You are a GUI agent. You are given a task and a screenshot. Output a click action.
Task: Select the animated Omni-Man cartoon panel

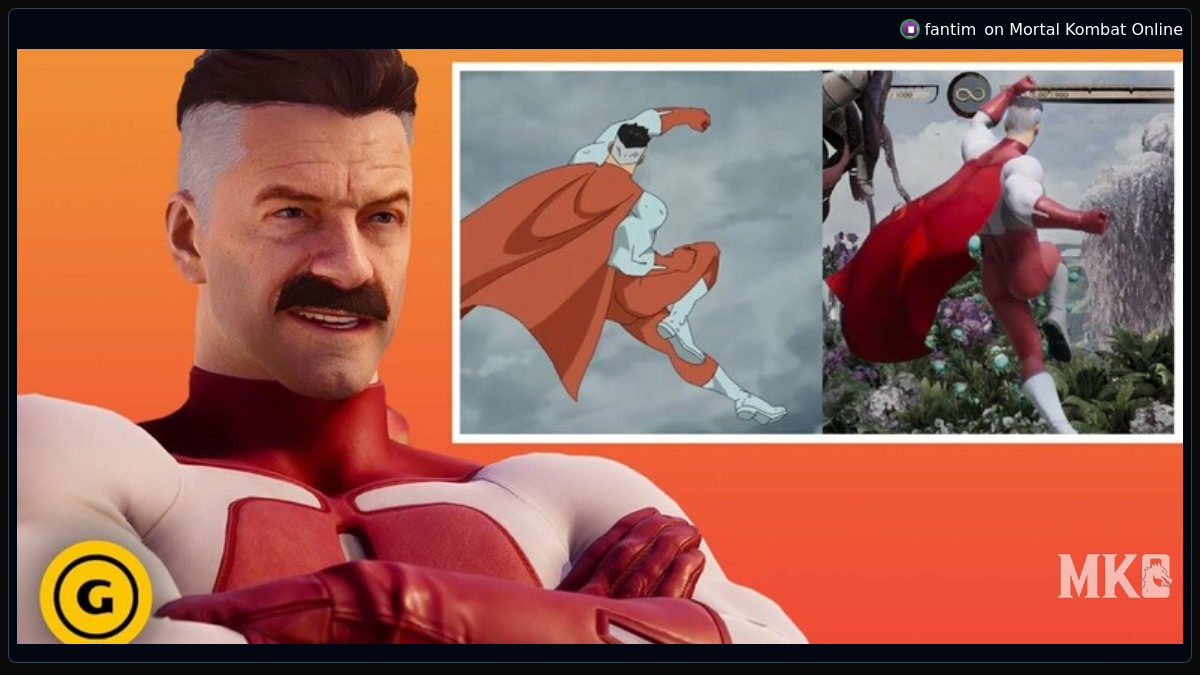coord(640,251)
